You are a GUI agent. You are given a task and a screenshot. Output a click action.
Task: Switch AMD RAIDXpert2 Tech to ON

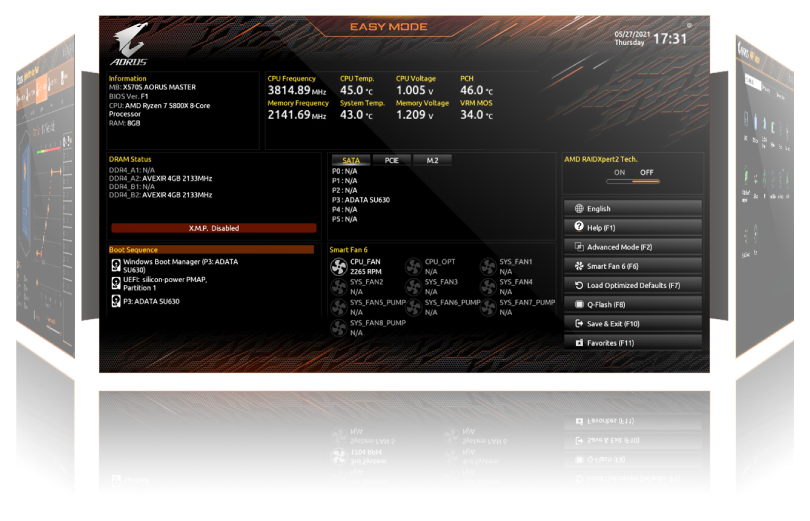click(x=619, y=172)
